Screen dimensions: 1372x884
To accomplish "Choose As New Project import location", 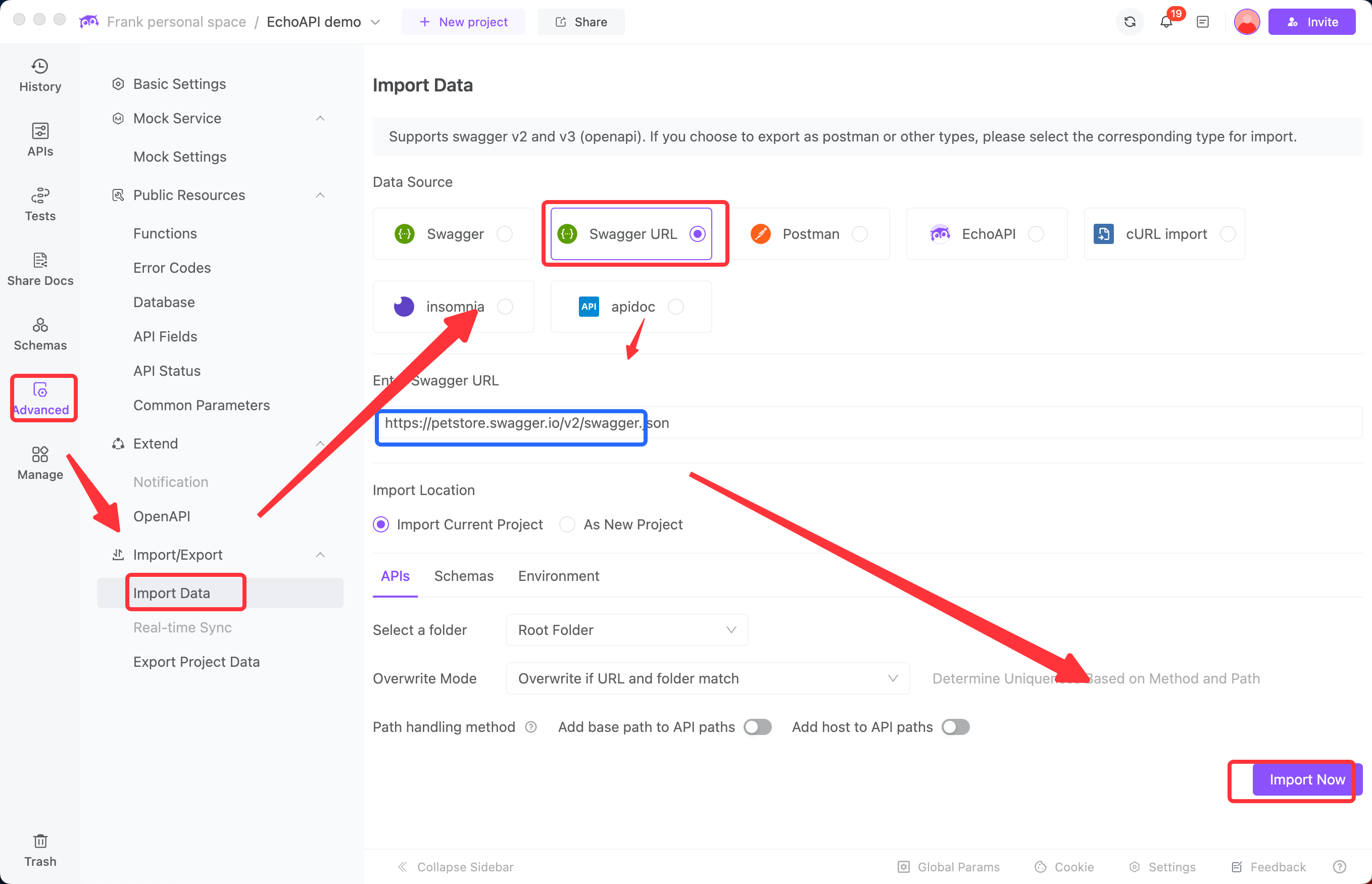I will (x=567, y=524).
